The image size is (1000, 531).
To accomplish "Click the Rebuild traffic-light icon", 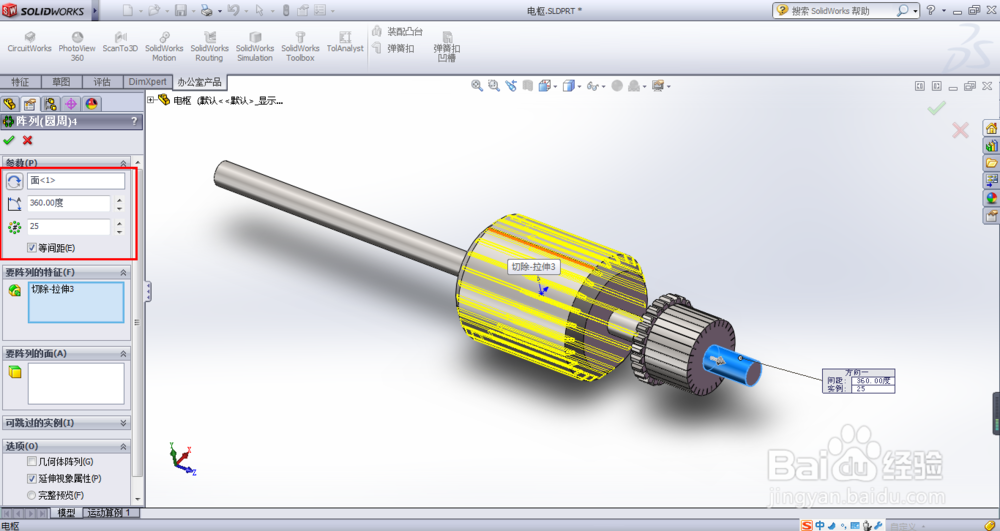I will (286, 10).
